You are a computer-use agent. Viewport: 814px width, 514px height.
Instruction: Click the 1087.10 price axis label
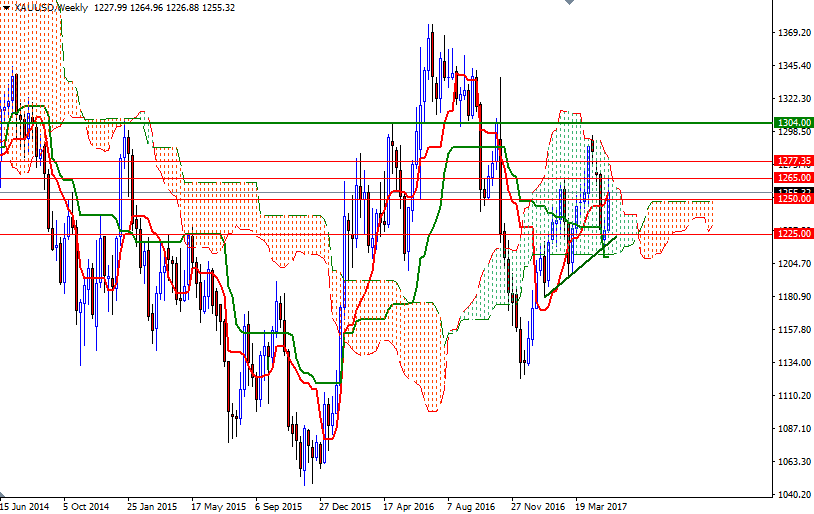point(794,428)
